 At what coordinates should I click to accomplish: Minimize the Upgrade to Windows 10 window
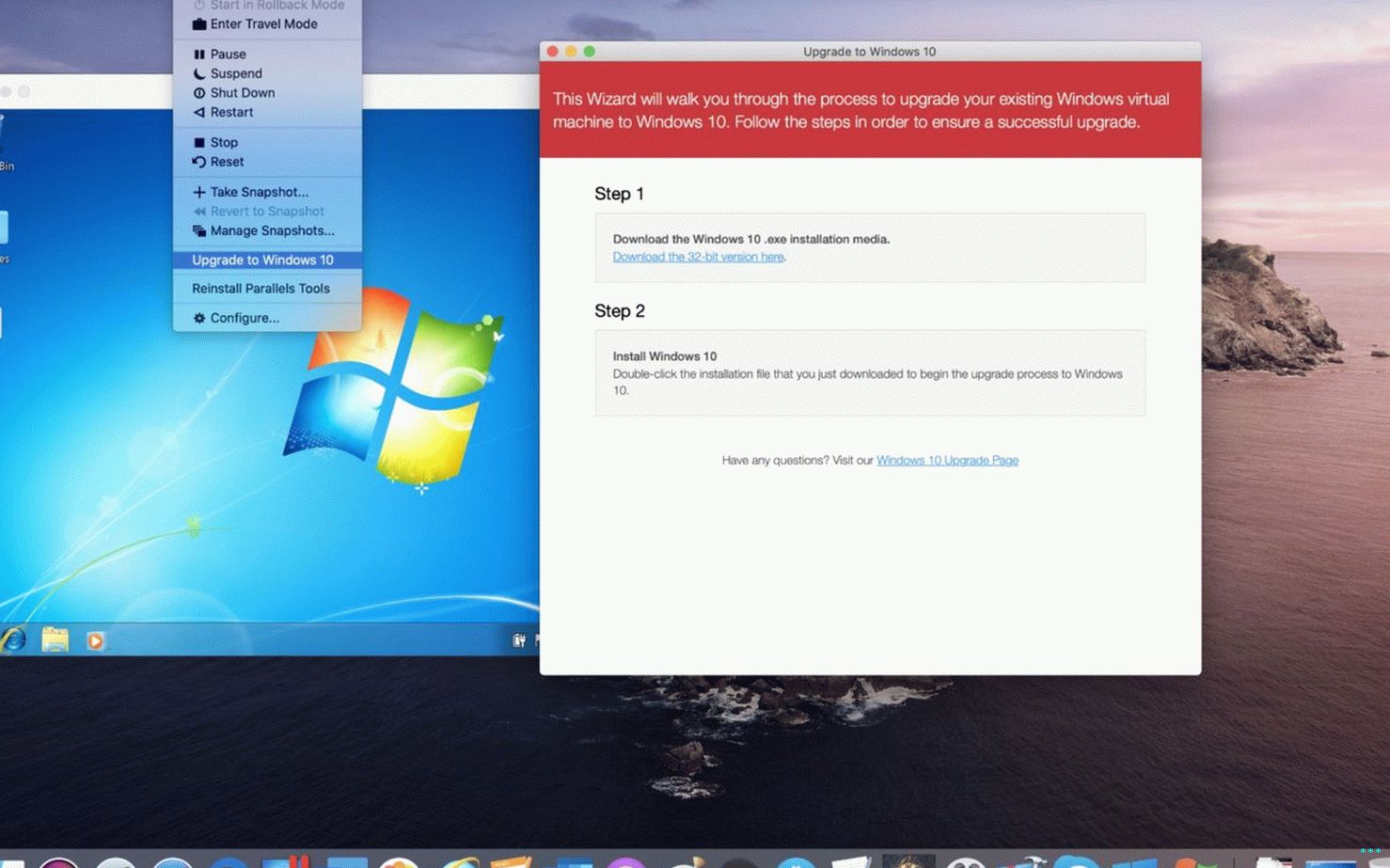pos(571,52)
